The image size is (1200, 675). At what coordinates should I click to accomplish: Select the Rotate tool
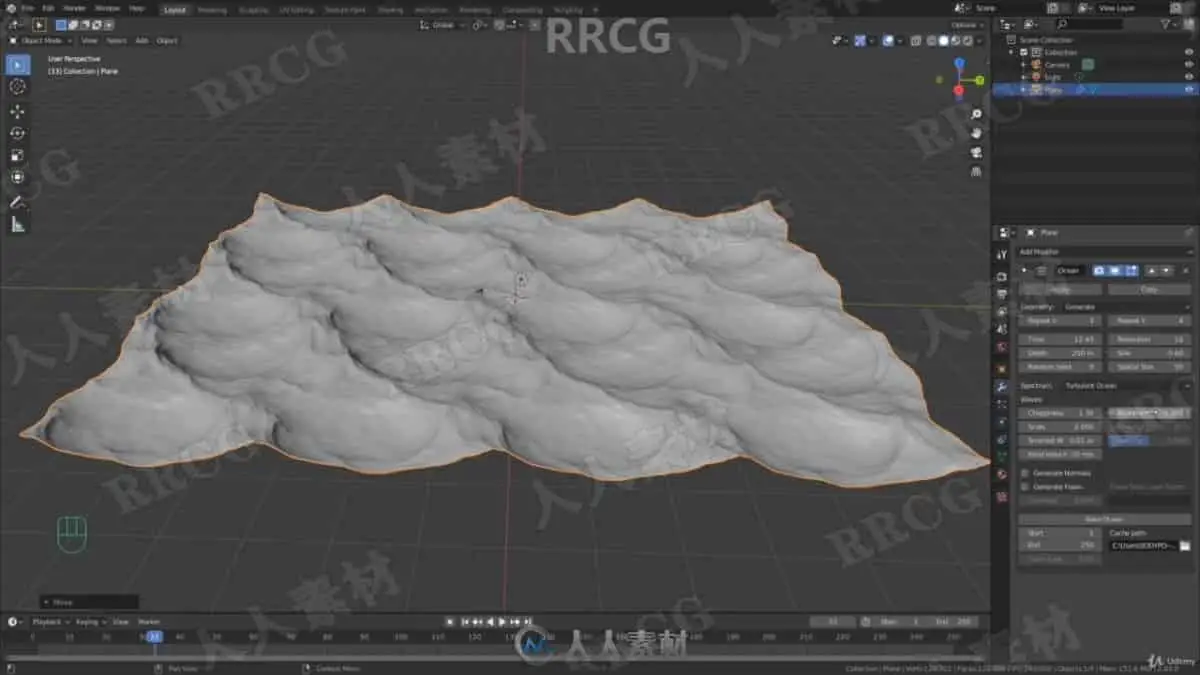tap(17, 133)
